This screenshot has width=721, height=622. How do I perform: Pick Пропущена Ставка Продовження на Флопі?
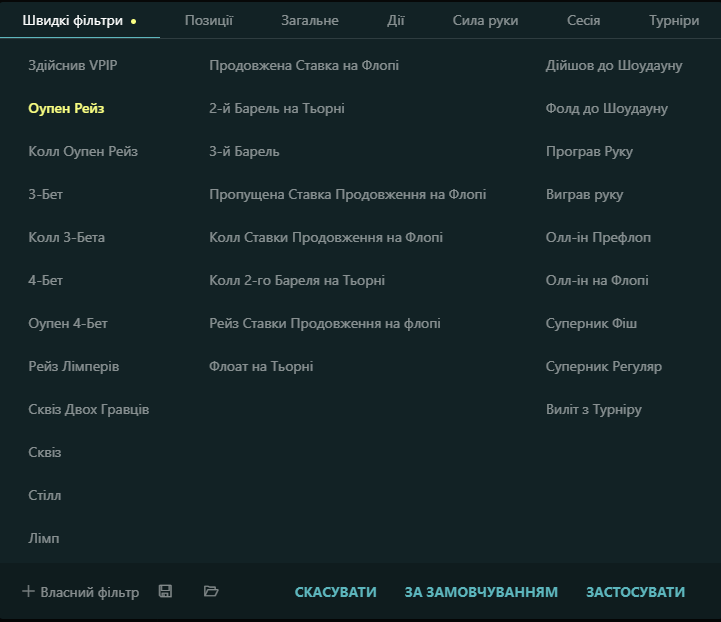click(x=348, y=194)
